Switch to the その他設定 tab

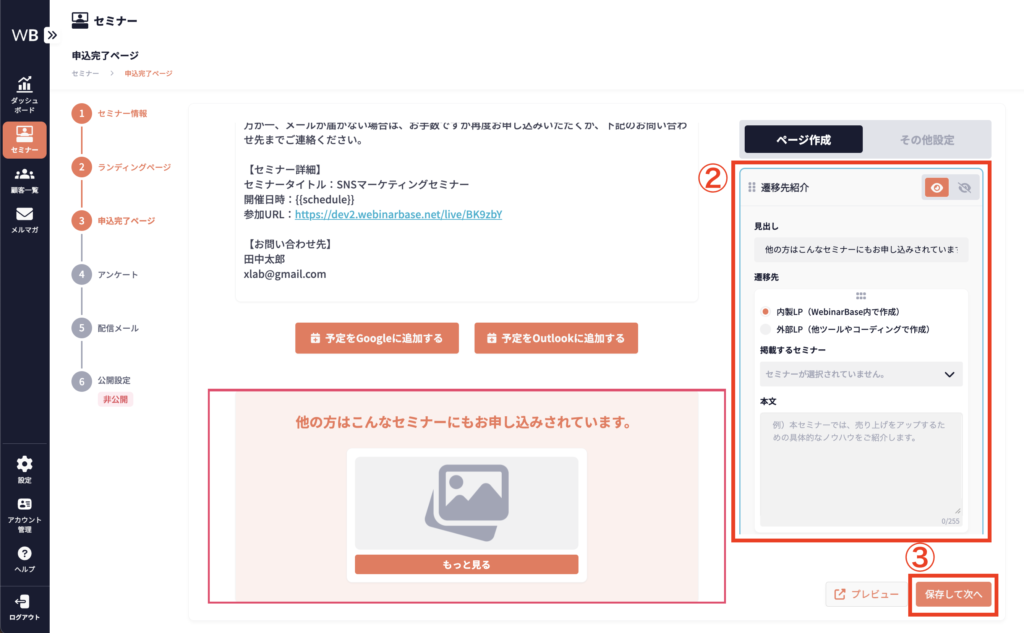pyautogui.click(x=926, y=139)
